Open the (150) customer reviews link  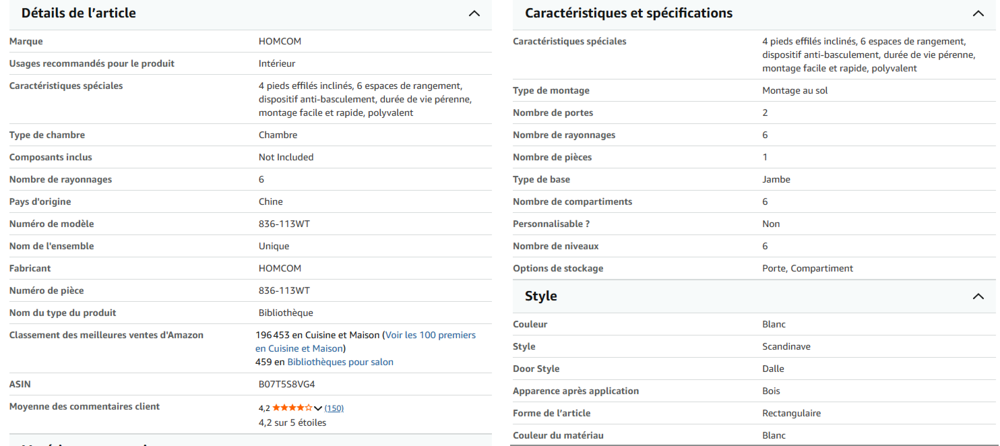[x=334, y=408]
